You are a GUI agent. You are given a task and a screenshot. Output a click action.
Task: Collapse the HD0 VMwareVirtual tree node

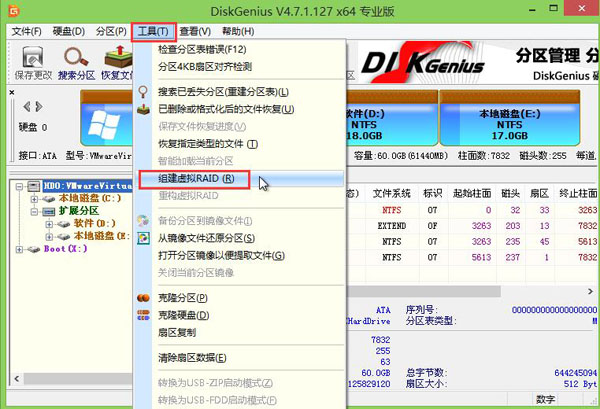(19, 186)
